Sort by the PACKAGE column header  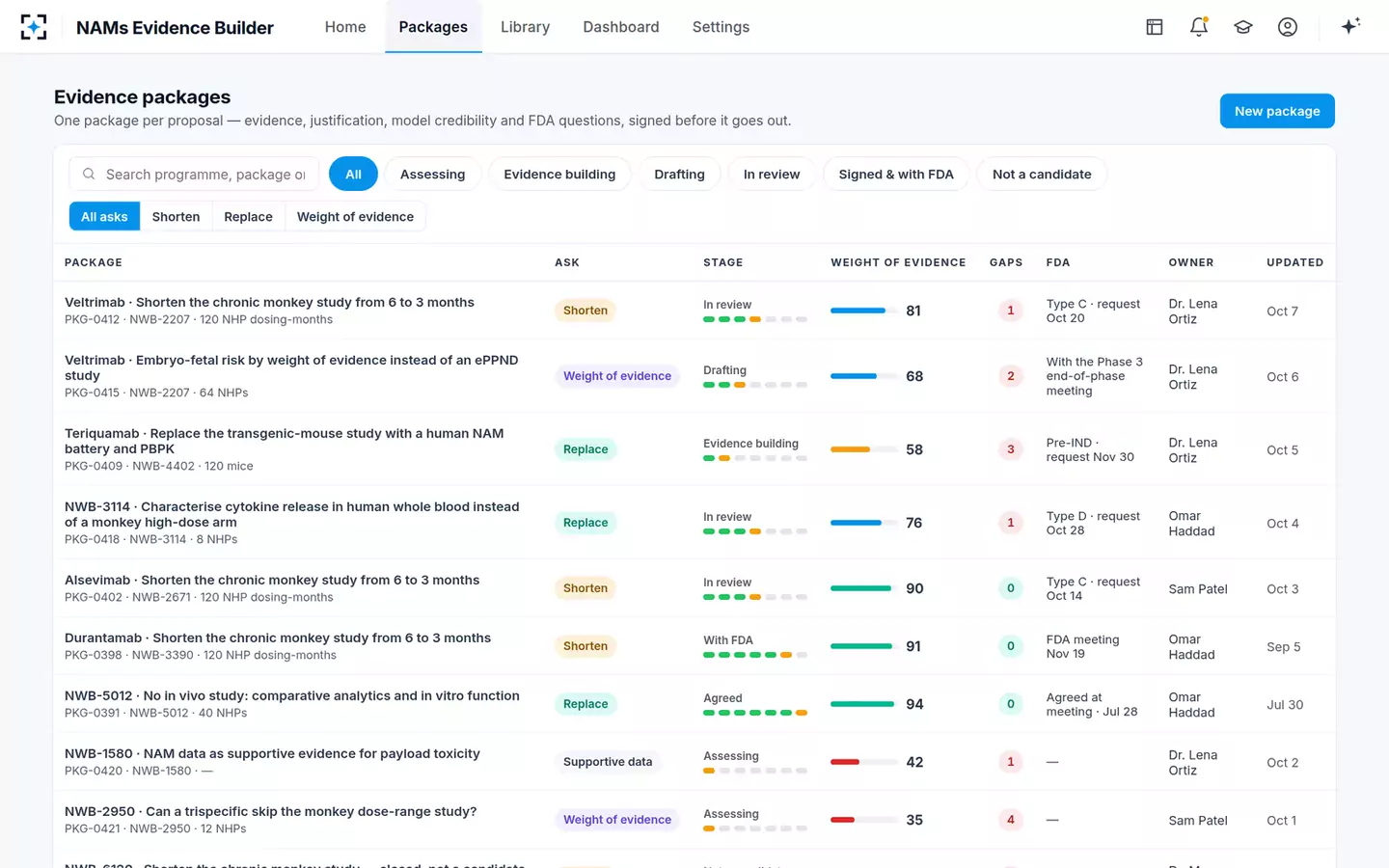point(94,262)
